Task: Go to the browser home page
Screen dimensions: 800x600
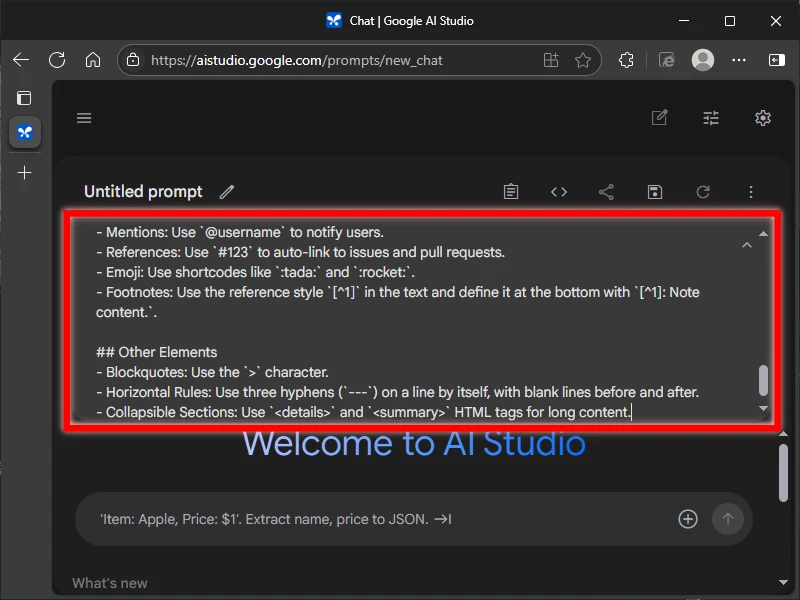Action: coord(93,60)
